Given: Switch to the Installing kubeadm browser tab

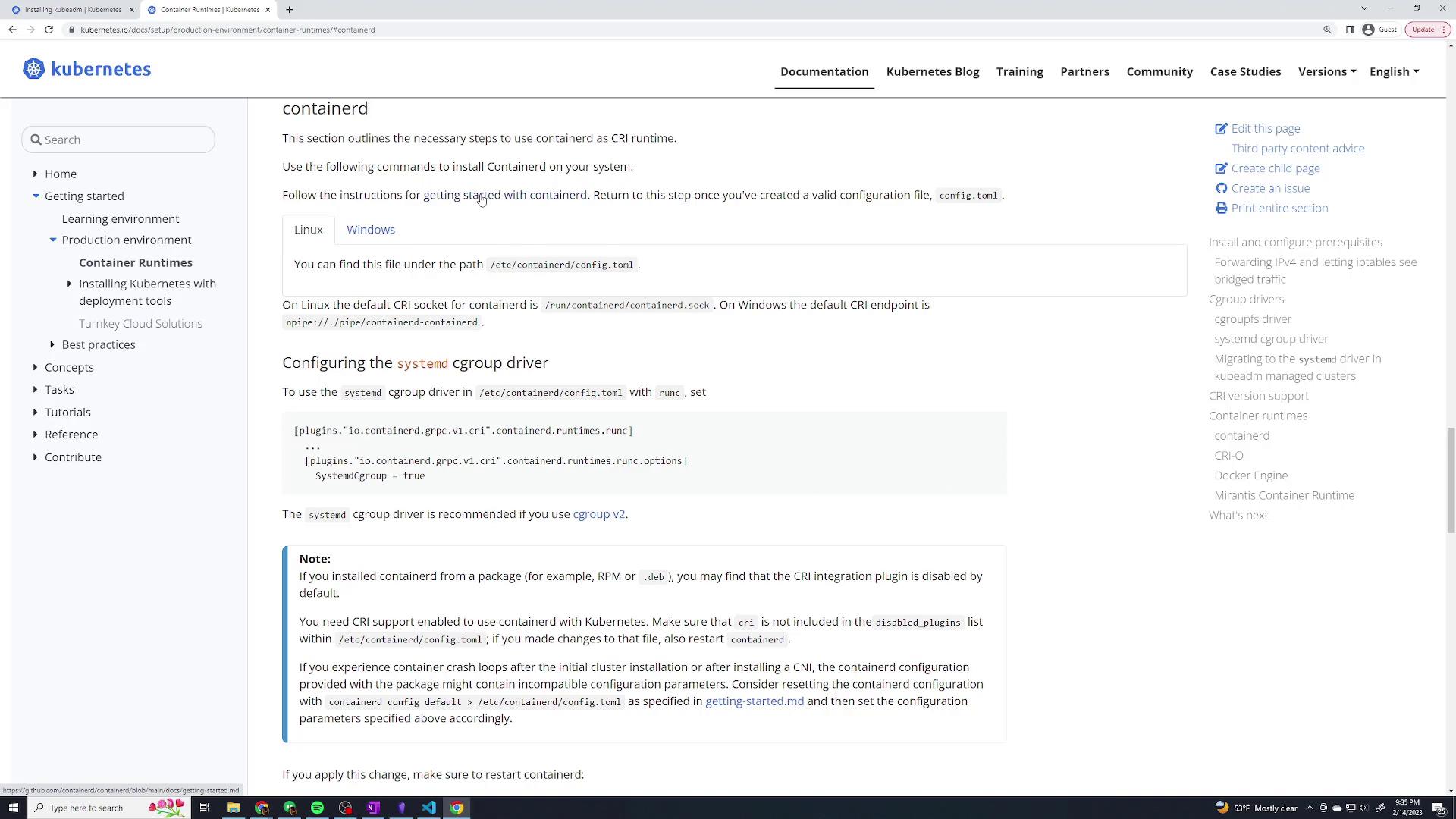Looking at the screenshot, I should 72,10.
